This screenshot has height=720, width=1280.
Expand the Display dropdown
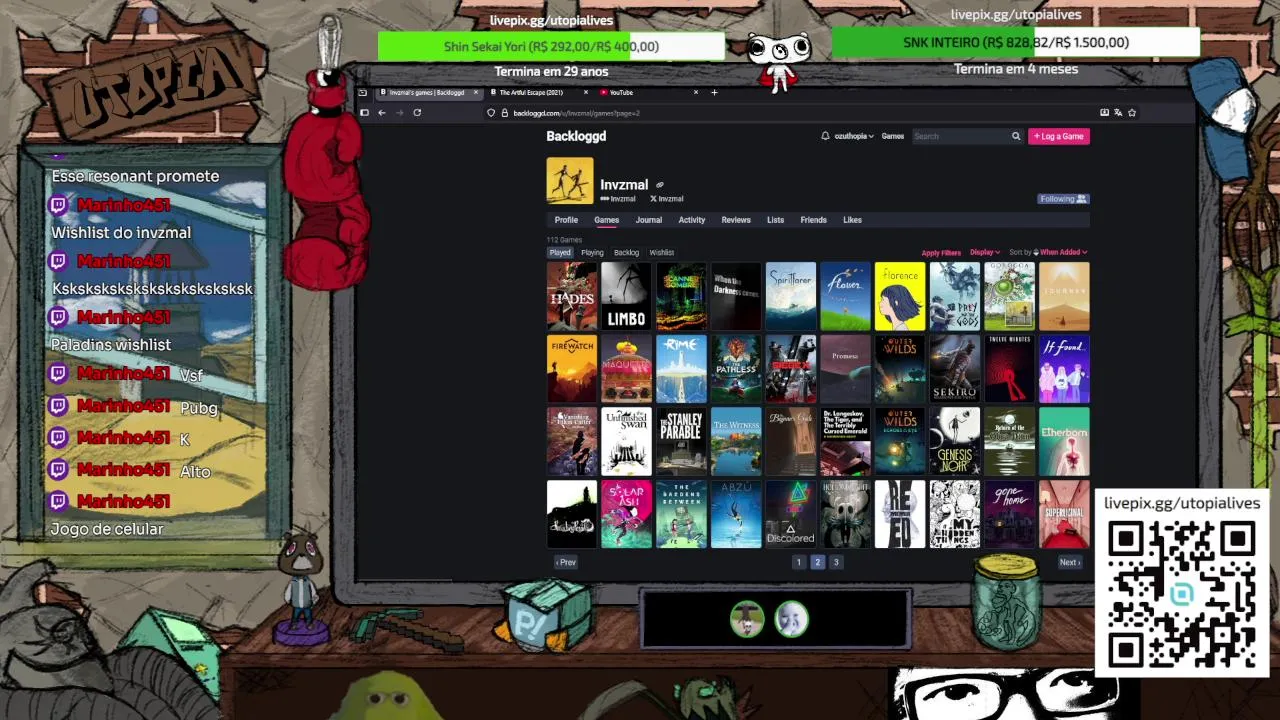click(x=985, y=253)
